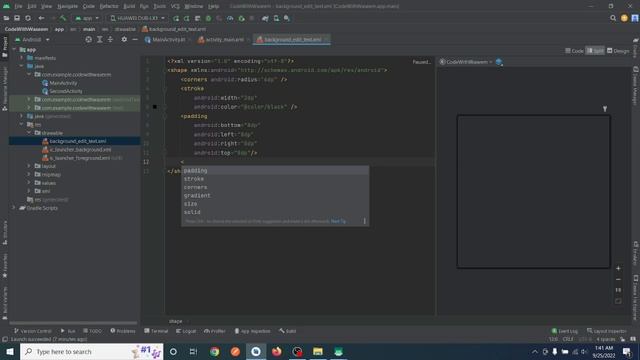Viewport: 640px width, 360px height.
Task: Click the Search Everywhere magnifier icon
Action: [613, 18]
